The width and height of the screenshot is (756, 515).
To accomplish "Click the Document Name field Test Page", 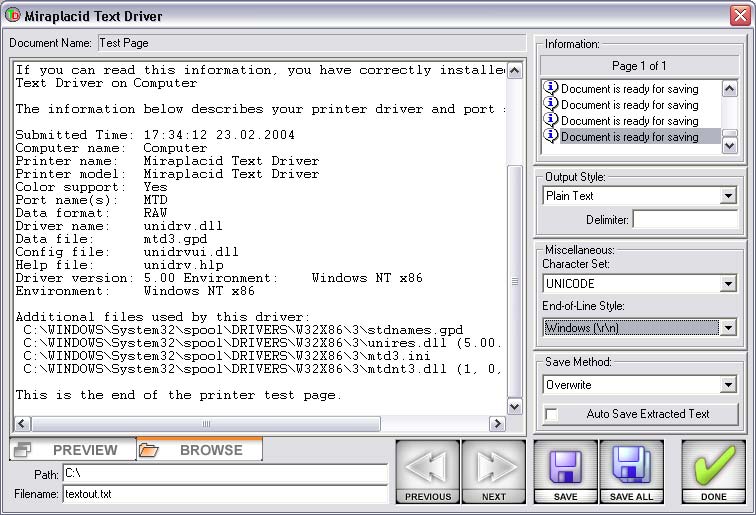I will 311,43.
